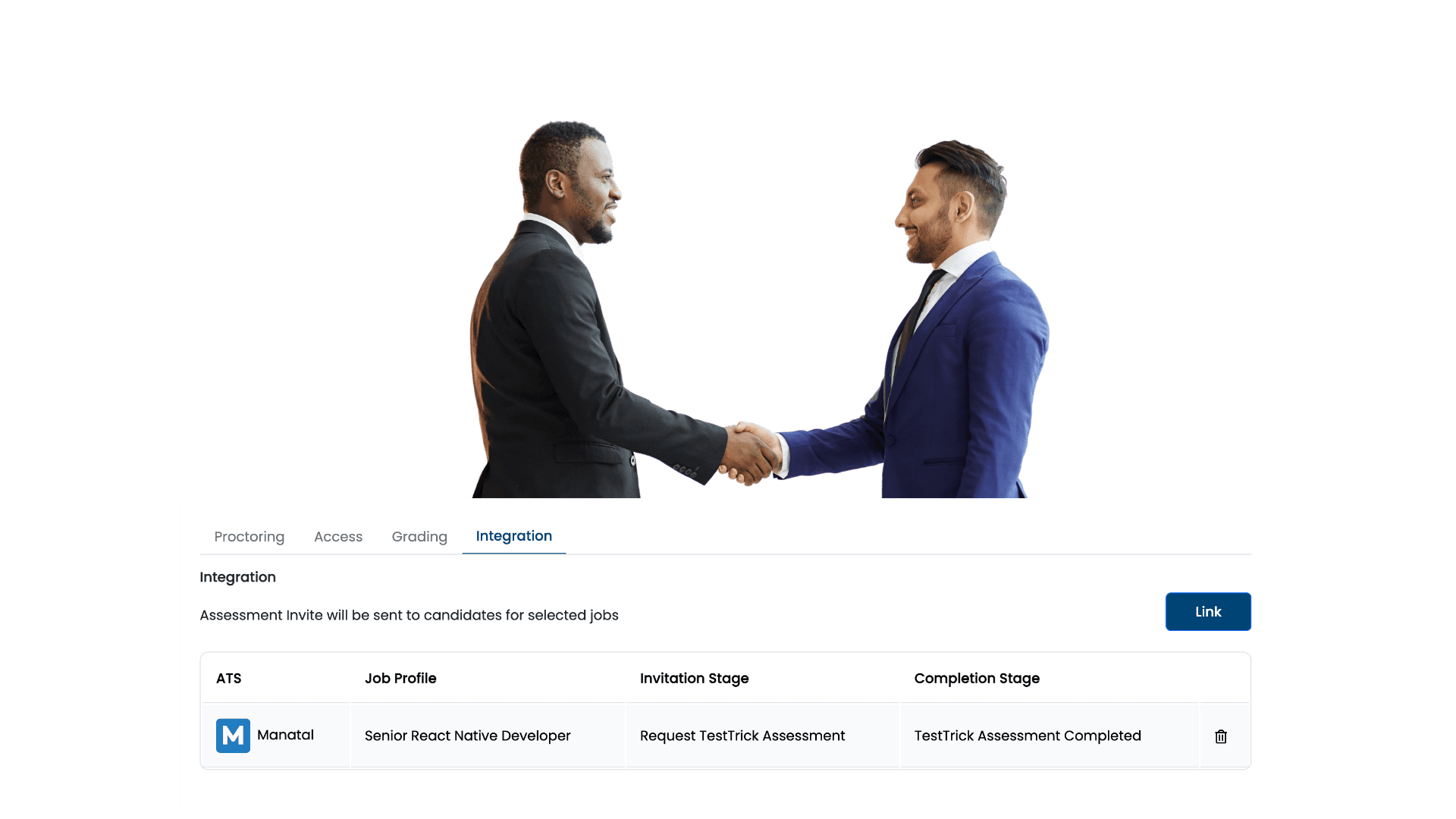Image resolution: width=1456 pixels, height=819 pixels.
Task: Click the Manatal blue M logo
Action: [x=233, y=736]
